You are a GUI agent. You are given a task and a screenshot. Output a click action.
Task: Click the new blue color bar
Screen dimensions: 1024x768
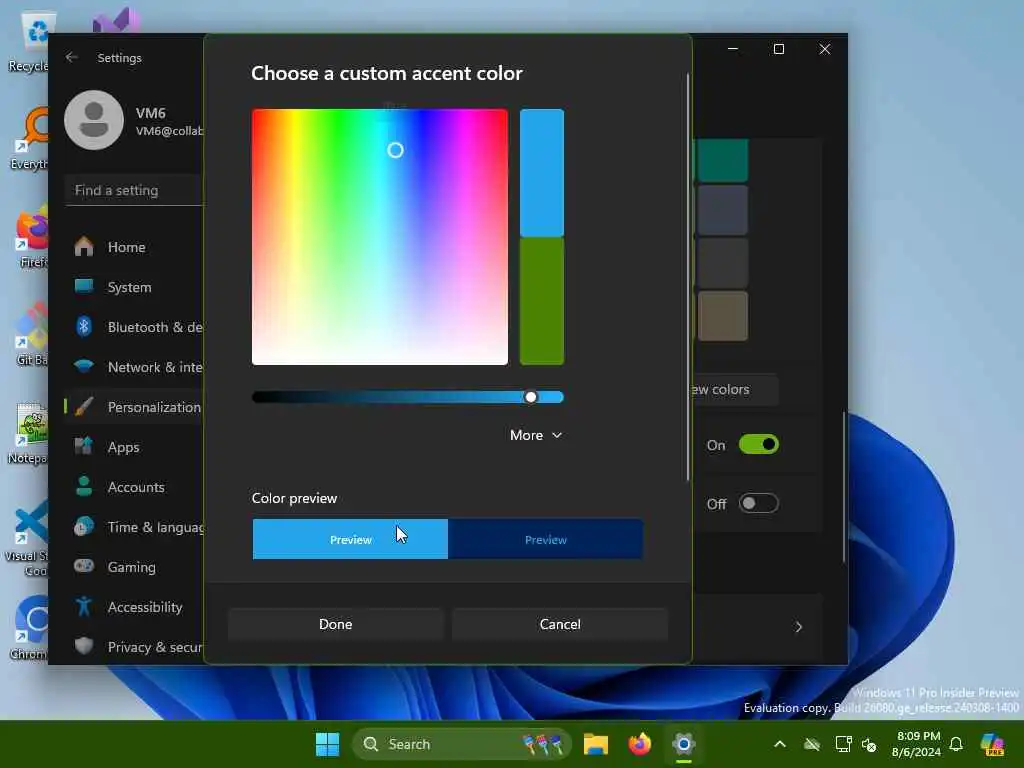point(542,173)
